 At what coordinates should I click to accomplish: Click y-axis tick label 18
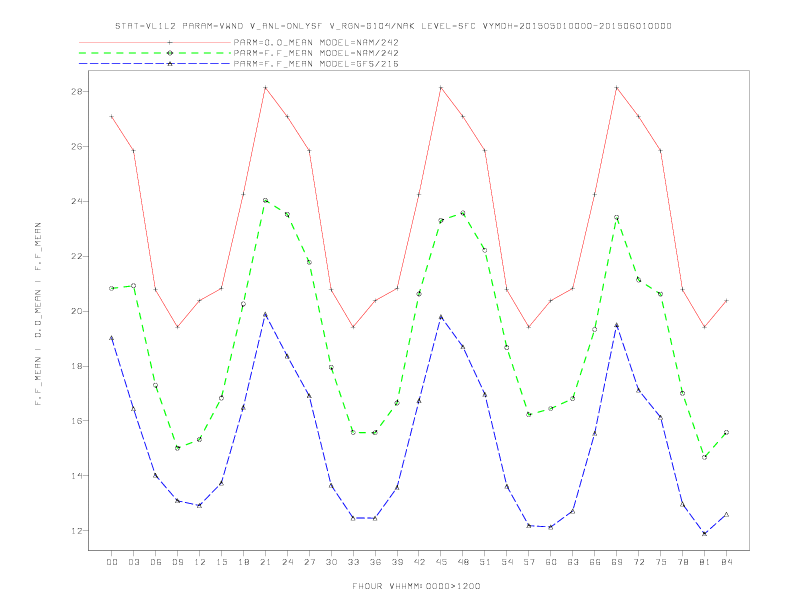(x=77, y=366)
